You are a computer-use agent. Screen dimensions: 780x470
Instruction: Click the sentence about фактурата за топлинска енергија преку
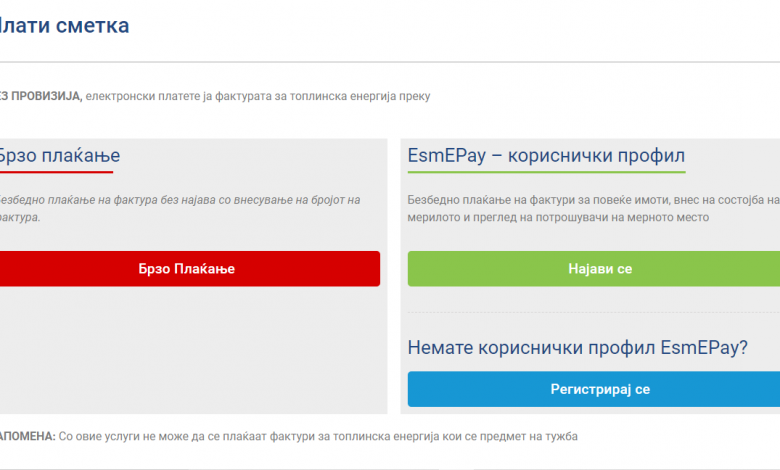click(258, 96)
